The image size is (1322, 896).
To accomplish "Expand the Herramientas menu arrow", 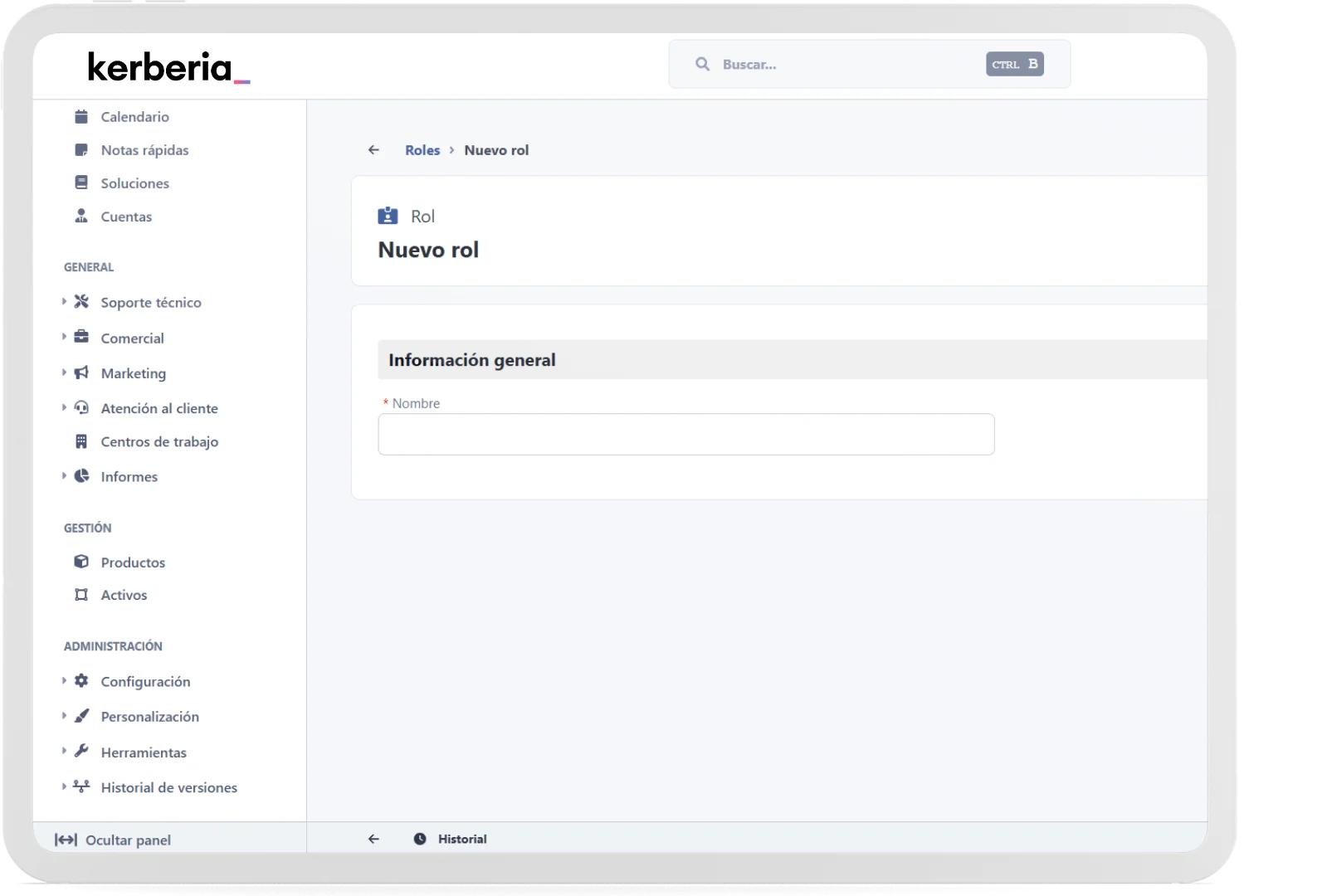I will coord(64,752).
